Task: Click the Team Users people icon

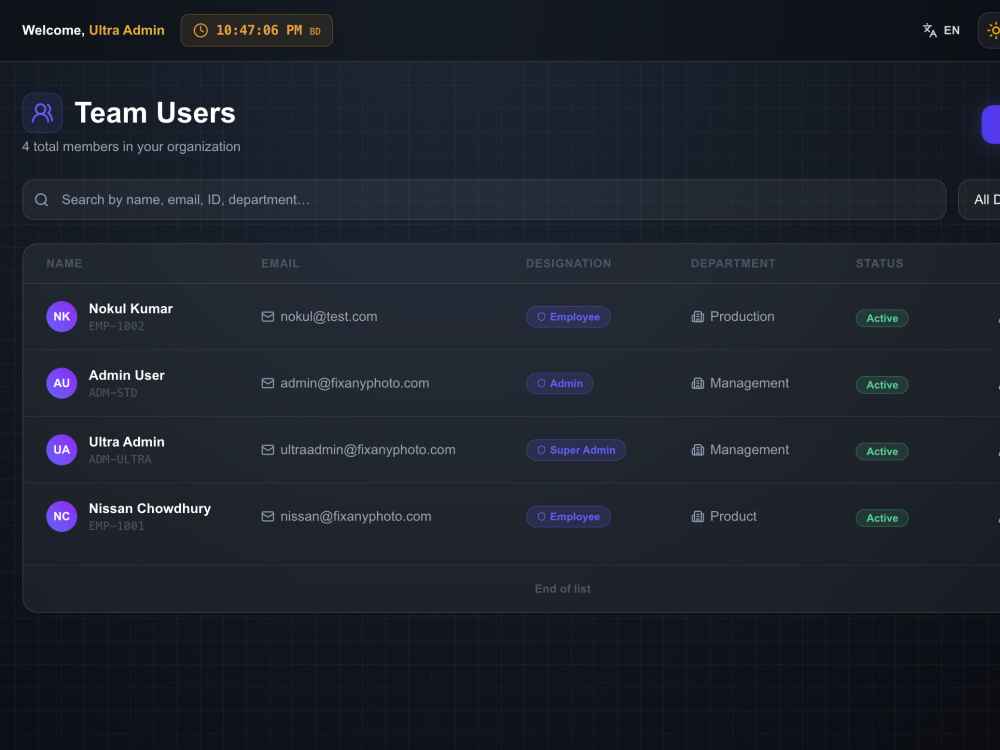Action: pyautogui.click(x=42, y=113)
